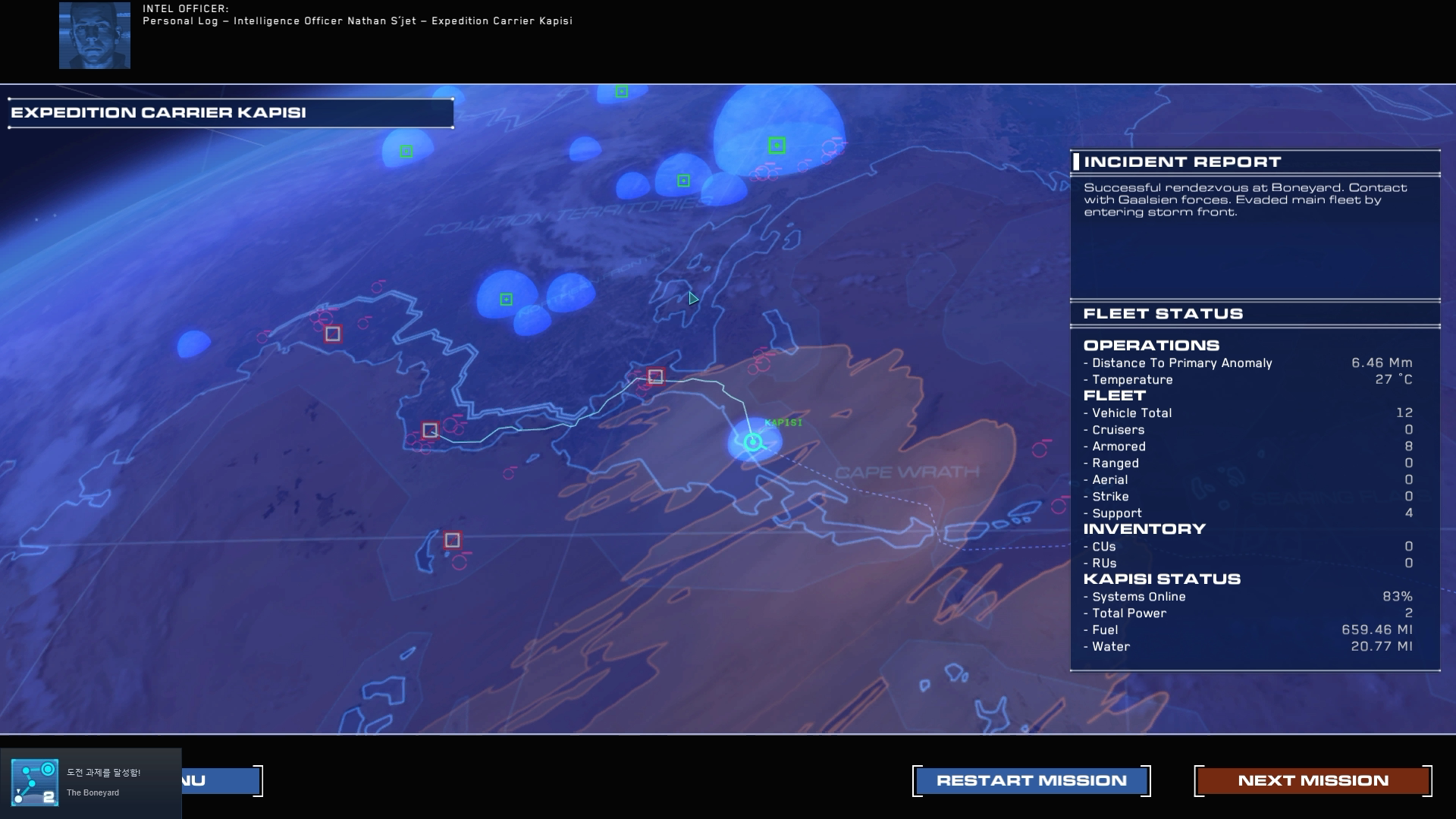Select the green marker below the Kapisi title banner
The image size is (1456, 819).
click(x=406, y=152)
